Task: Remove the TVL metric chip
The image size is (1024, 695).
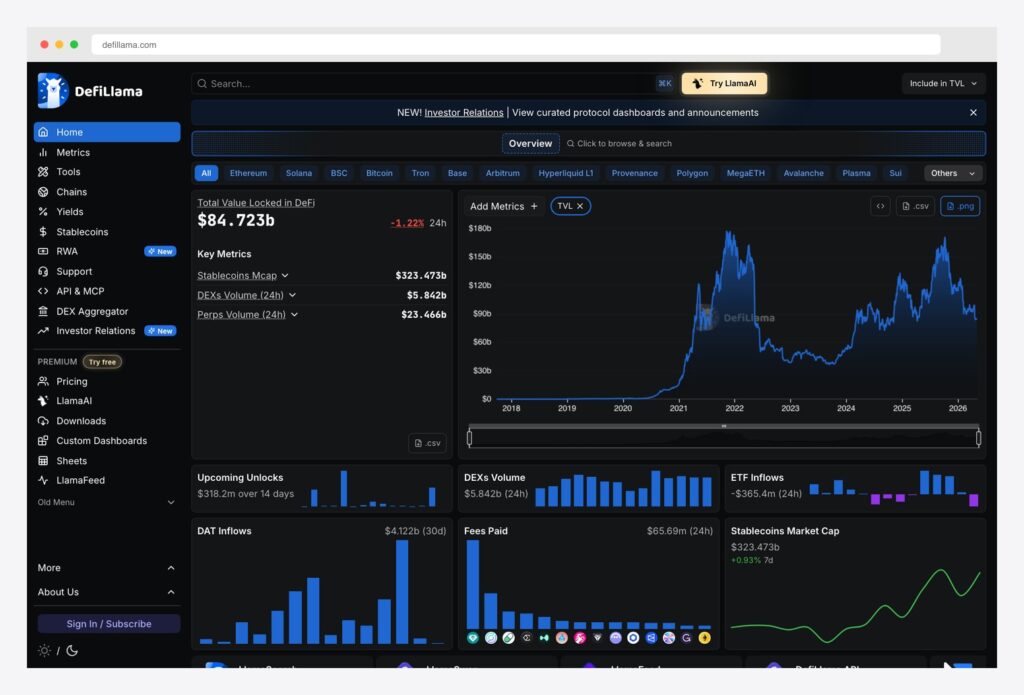Action: pyautogui.click(x=580, y=206)
